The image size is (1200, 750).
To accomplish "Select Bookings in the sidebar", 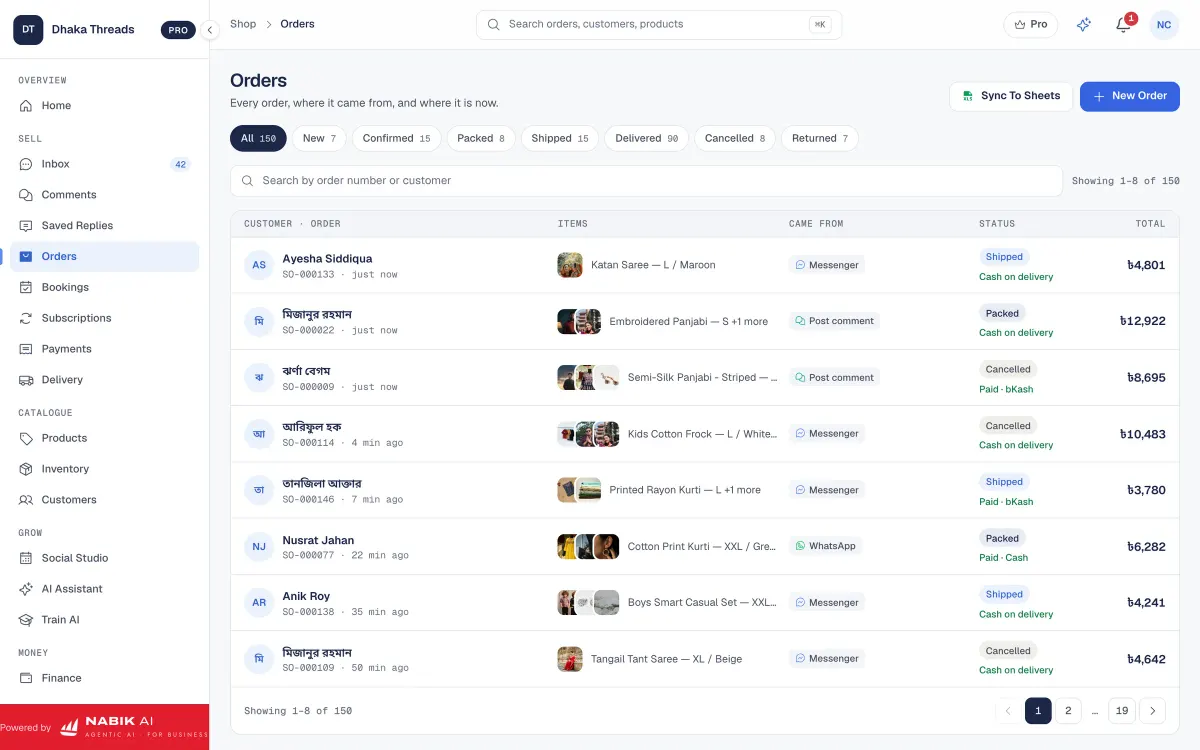I will click(x=104, y=287).
